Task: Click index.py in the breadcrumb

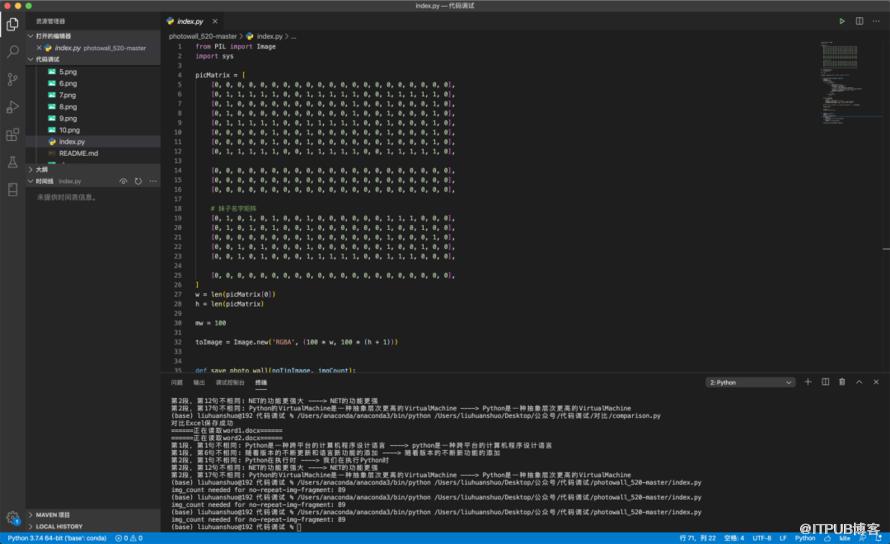Action: click(x=264, y=36)
